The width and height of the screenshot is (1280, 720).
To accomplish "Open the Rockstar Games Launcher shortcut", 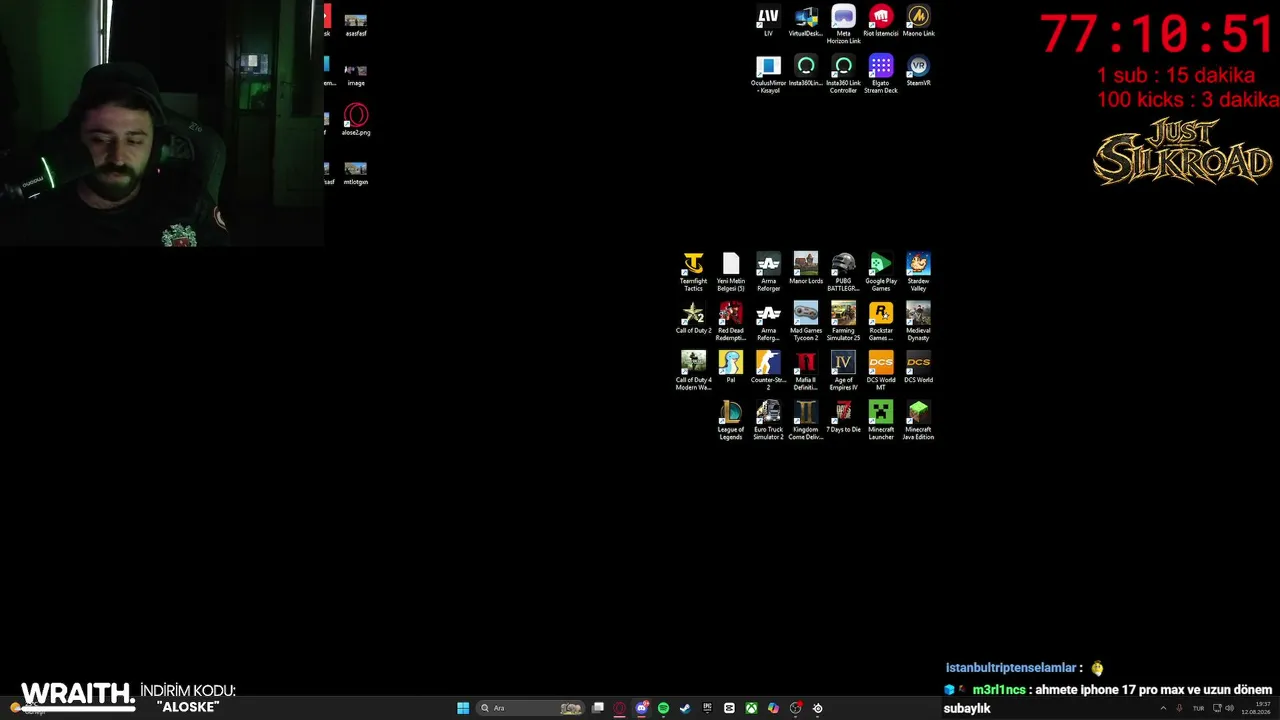I will [x=881, y=321].
